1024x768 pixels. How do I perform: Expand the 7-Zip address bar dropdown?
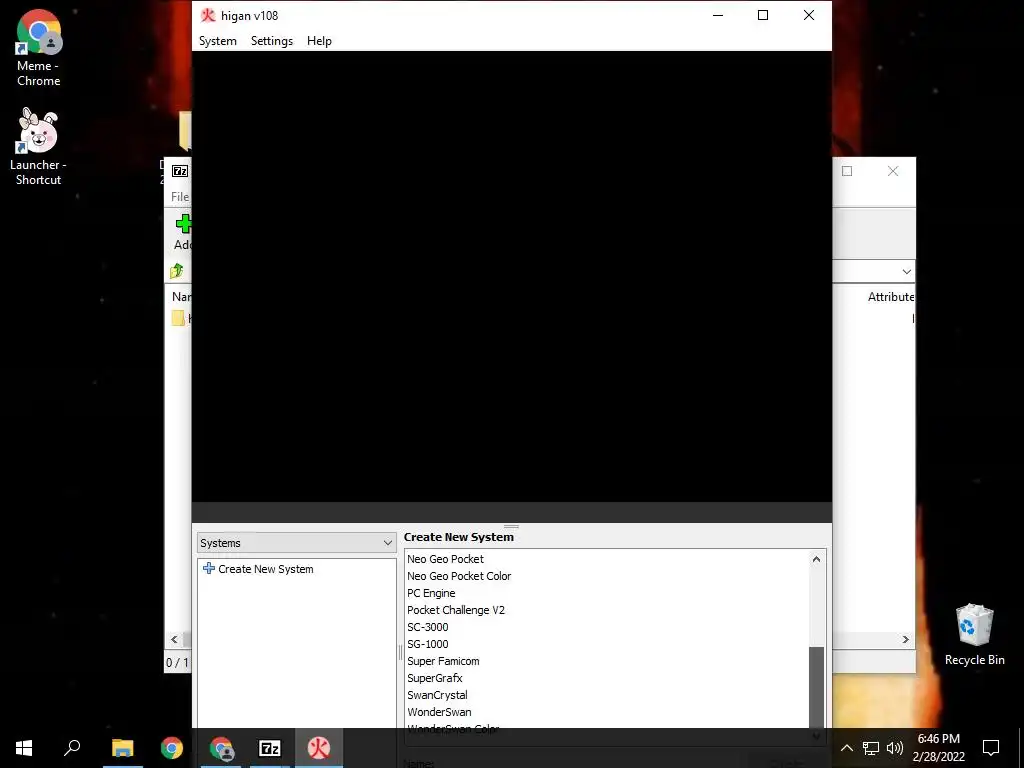[906, 271]
